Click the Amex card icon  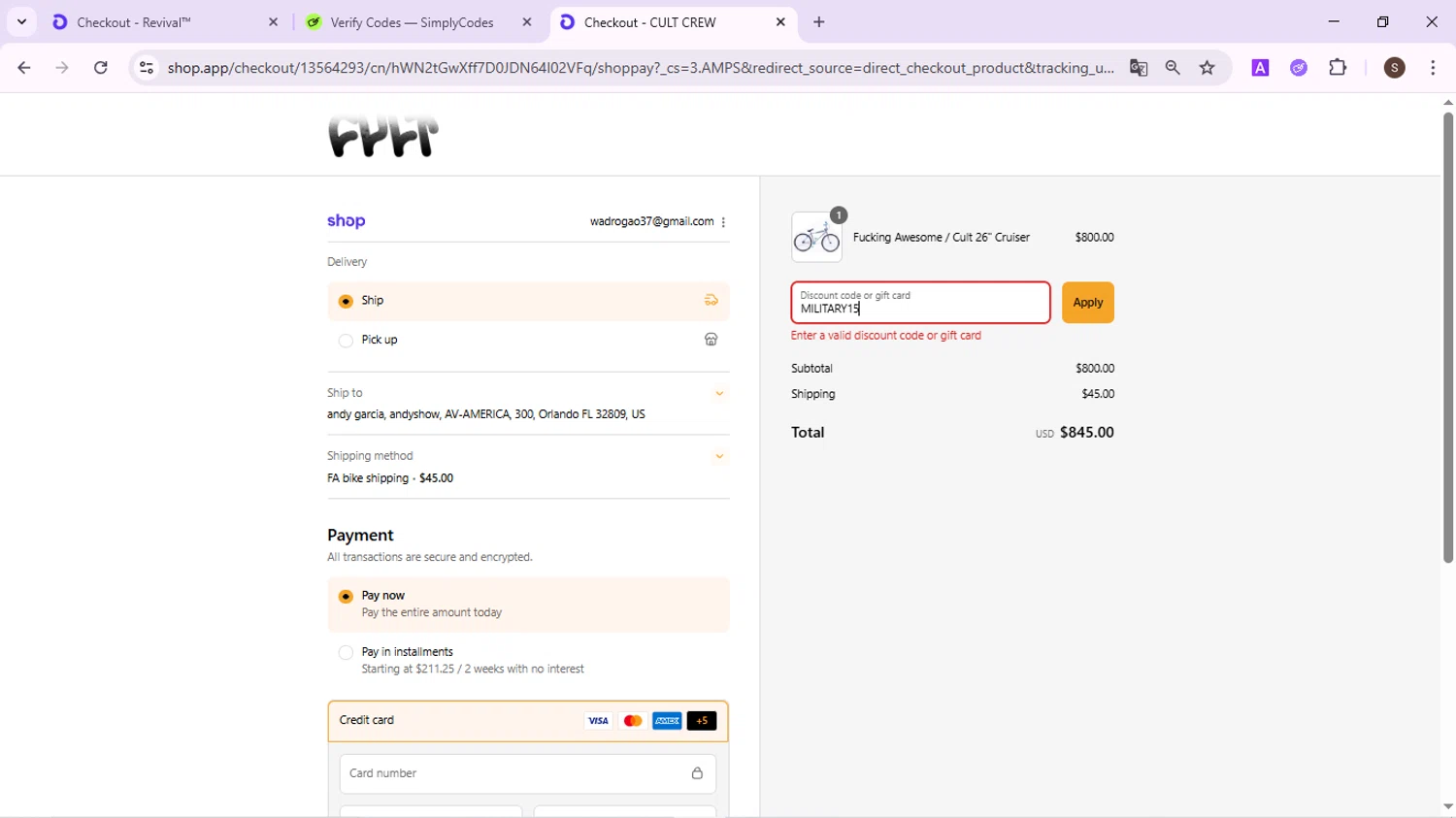click(667, 721)
